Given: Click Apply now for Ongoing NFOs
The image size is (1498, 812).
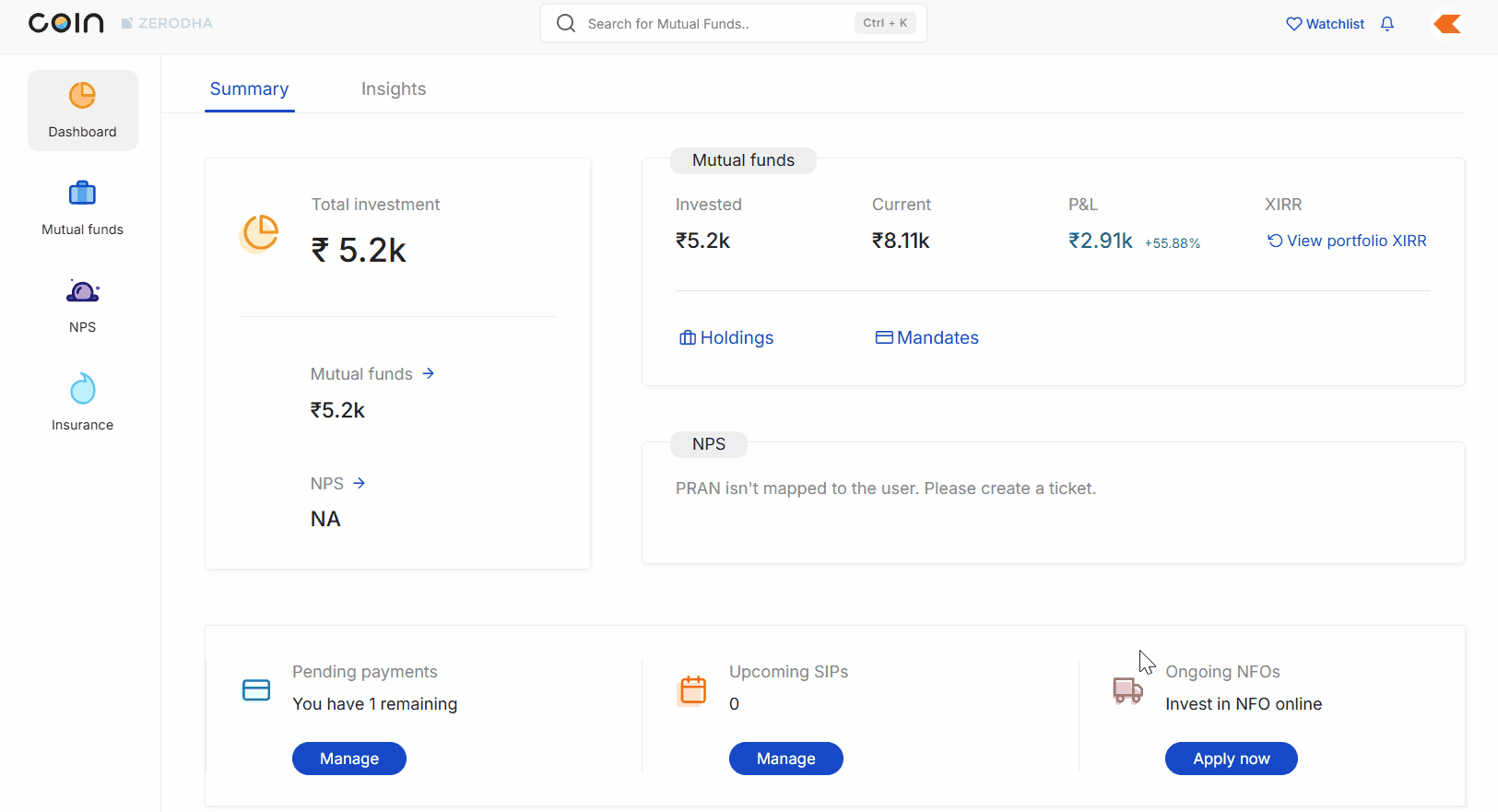Looking at the screenshot, I should (x=1231, y=759).
